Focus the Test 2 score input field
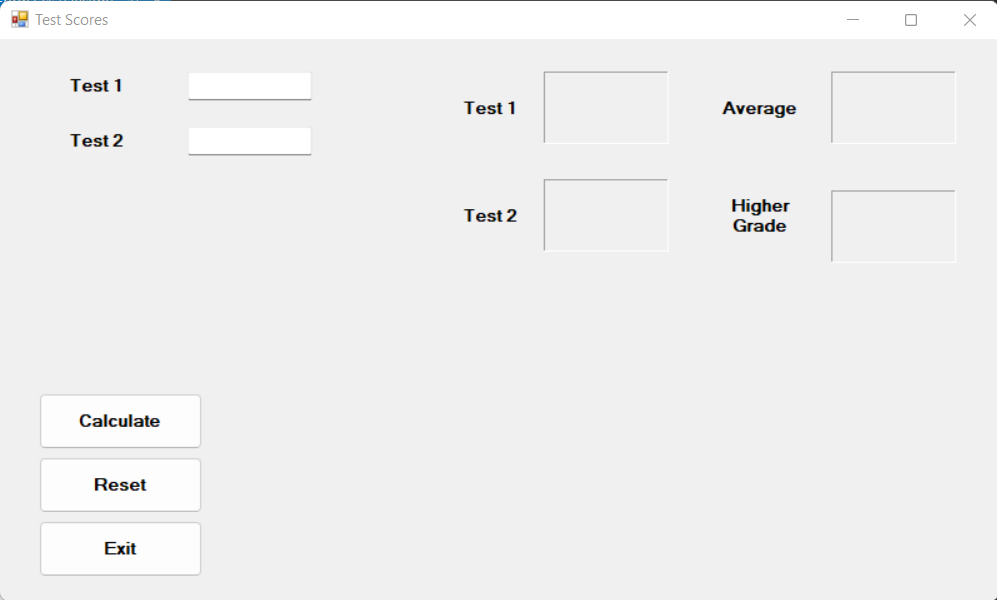This screenshot has height=600, width=997. pos(250,141)
